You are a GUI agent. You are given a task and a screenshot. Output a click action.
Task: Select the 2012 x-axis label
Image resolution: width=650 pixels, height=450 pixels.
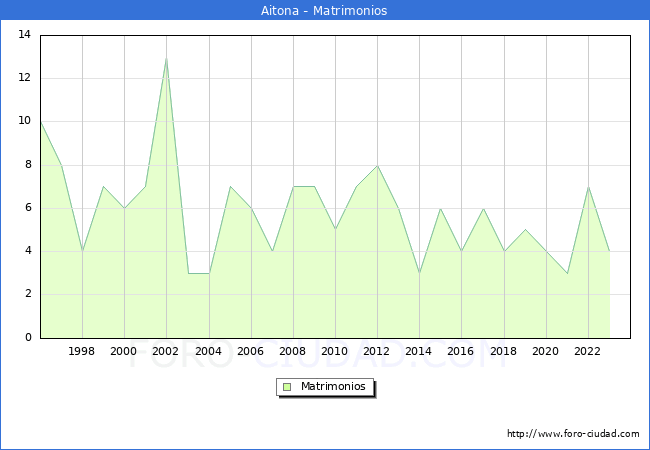pyautogui.click(x=376, y=352)
